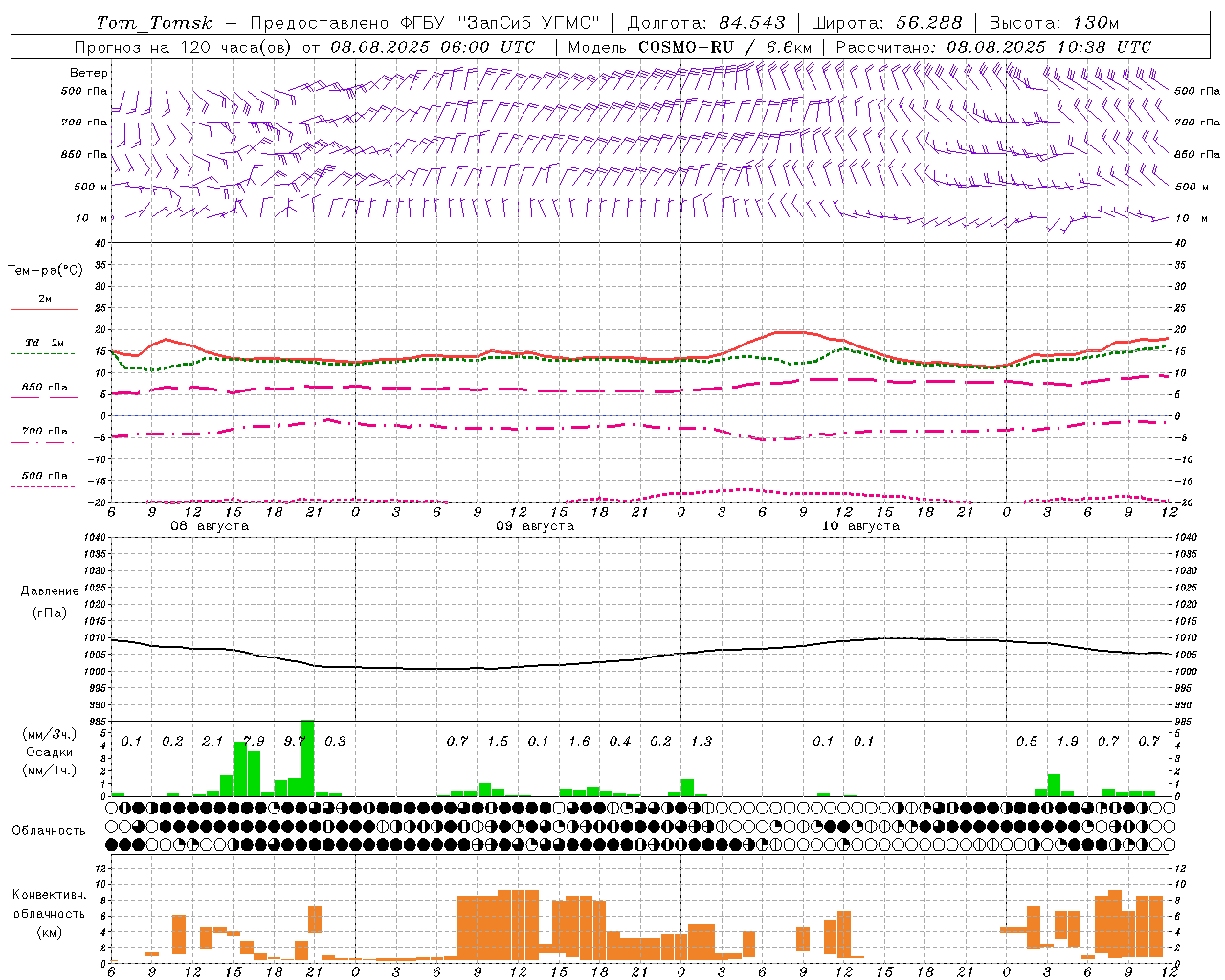
Task: Select the Осадки precipitation label
Action: [x=50, y=752]
